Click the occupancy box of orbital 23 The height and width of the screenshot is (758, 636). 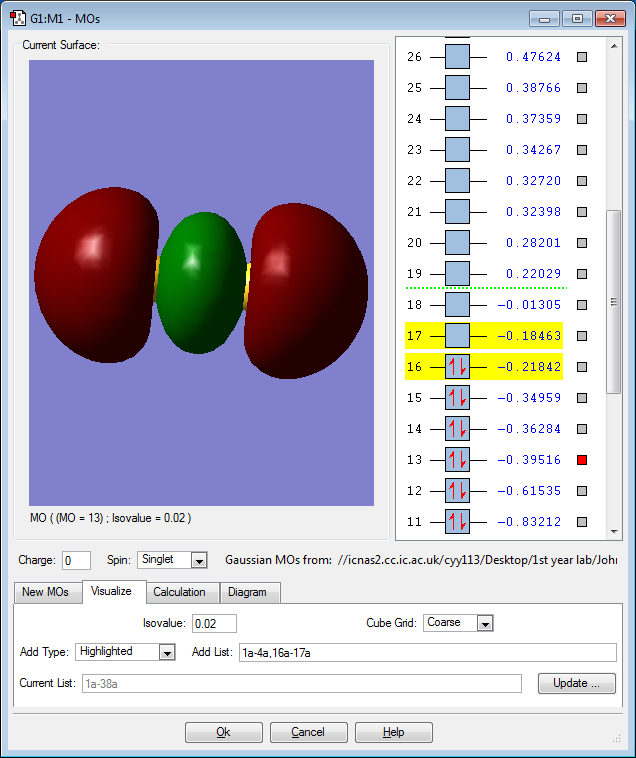[x=457, y=150]
